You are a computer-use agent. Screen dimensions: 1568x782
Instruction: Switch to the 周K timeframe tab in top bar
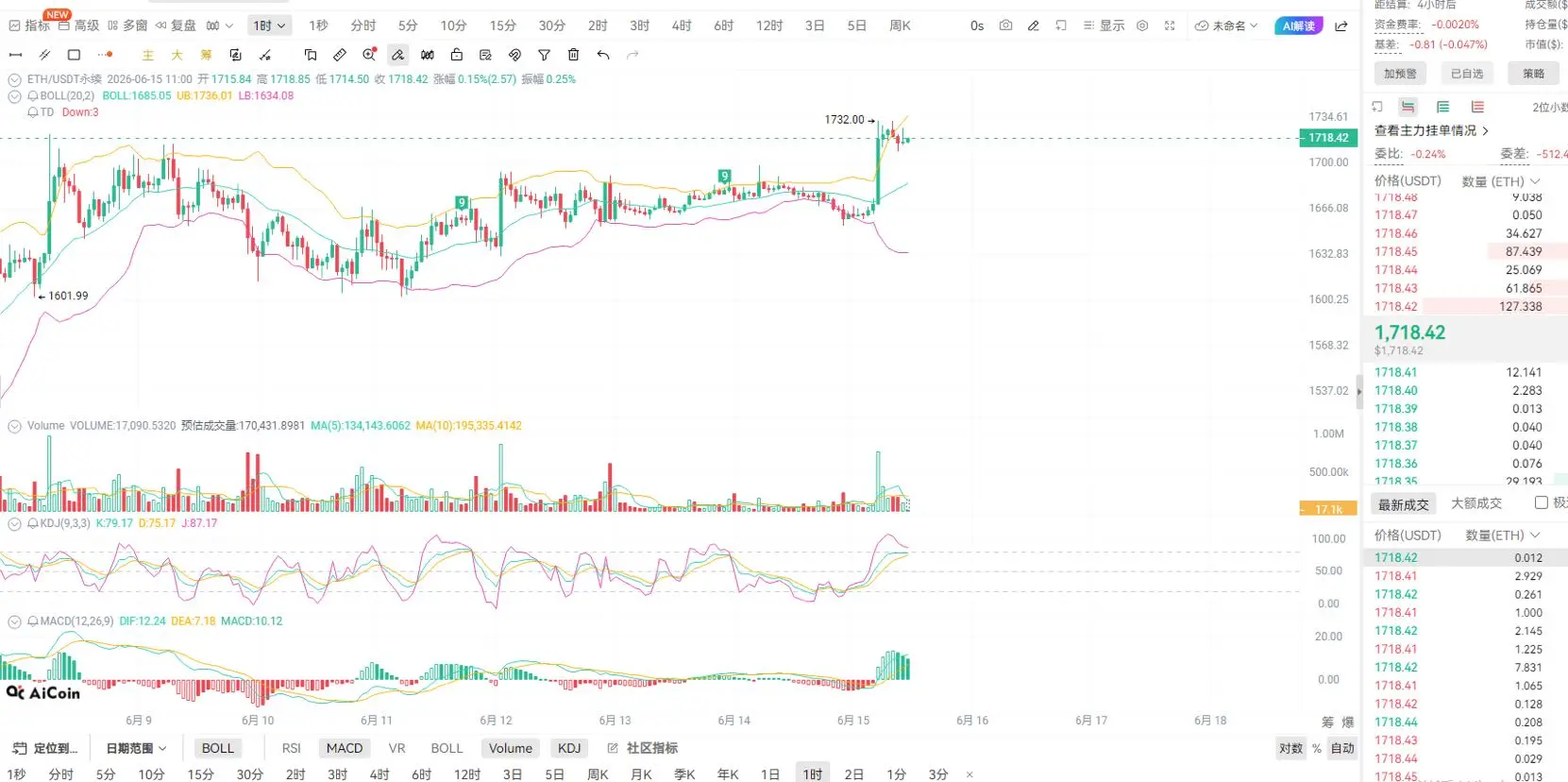[900, 25]
